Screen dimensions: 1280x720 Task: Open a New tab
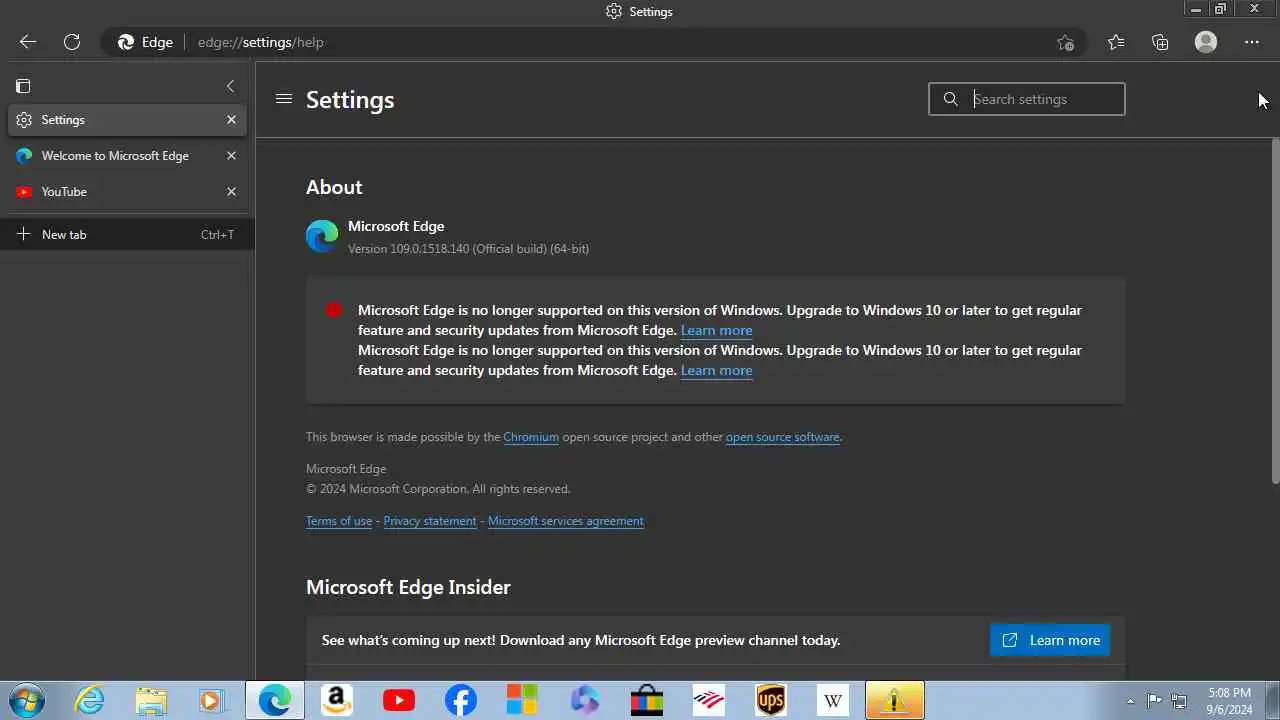[x=127, y=235]
